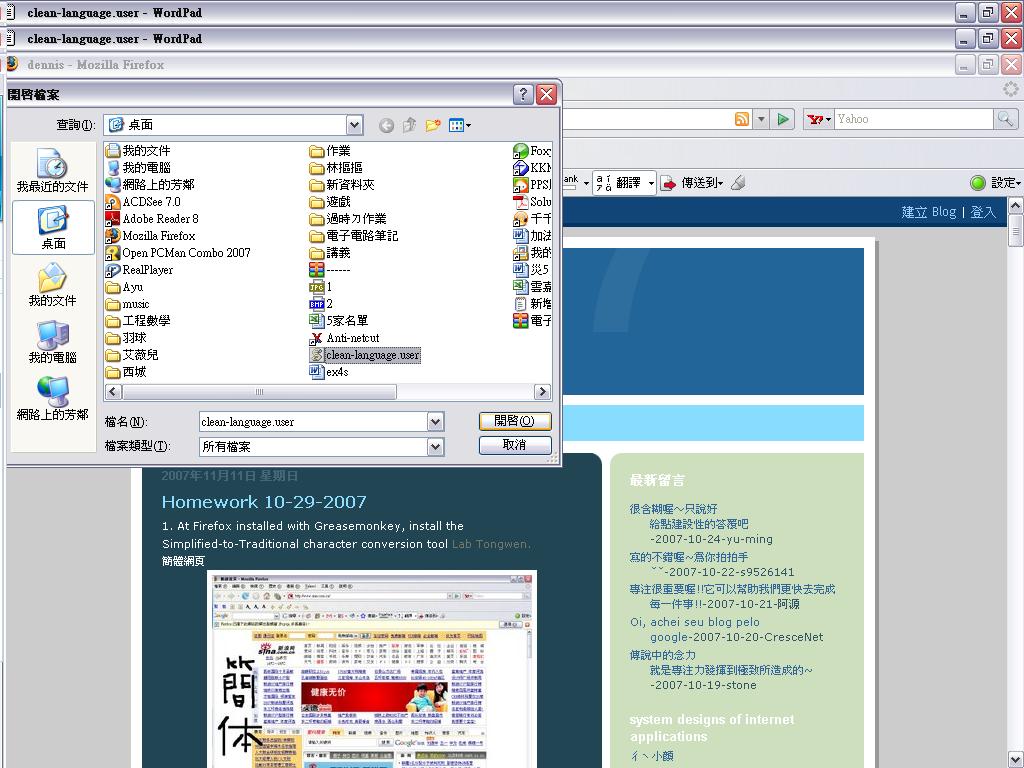Expand the 檔案類型 file type dropdown
Viewport: 1024px width, 768px height.
(x=436, y=447)
